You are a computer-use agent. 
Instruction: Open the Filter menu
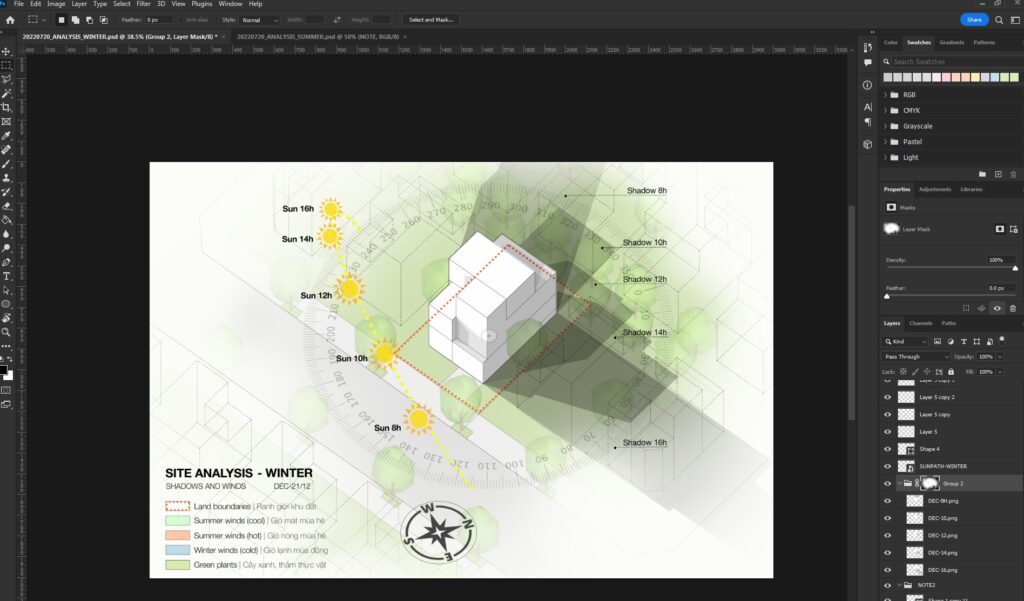coord(144,4)
